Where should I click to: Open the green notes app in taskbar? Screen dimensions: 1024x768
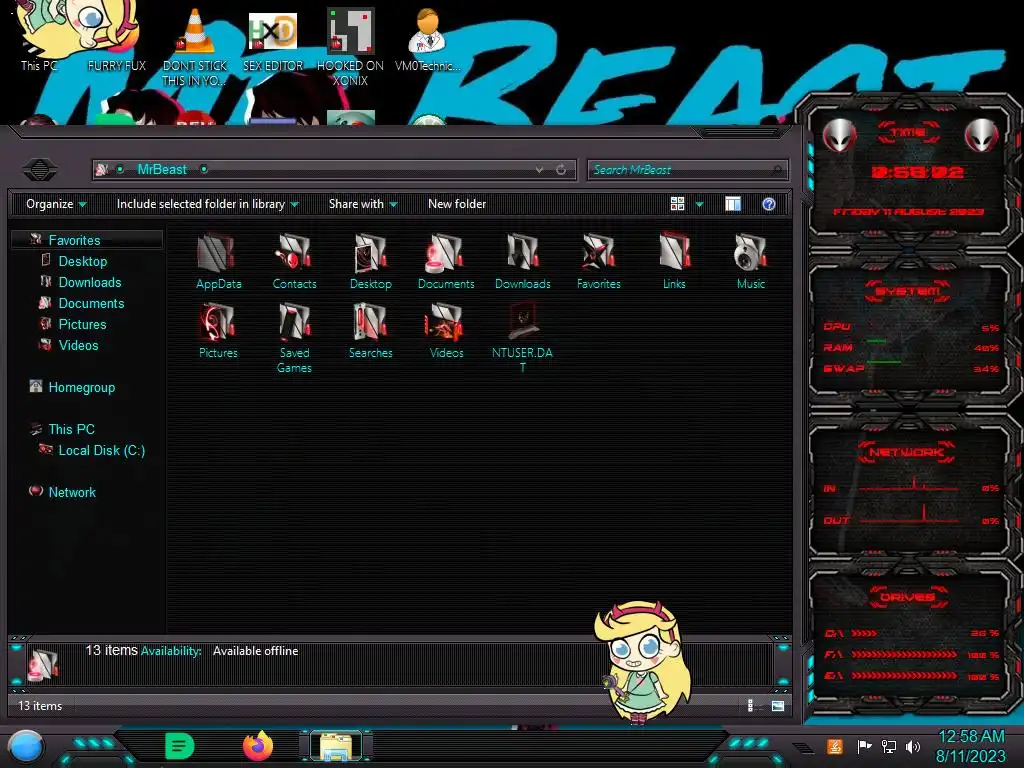[x=179, y=746]
